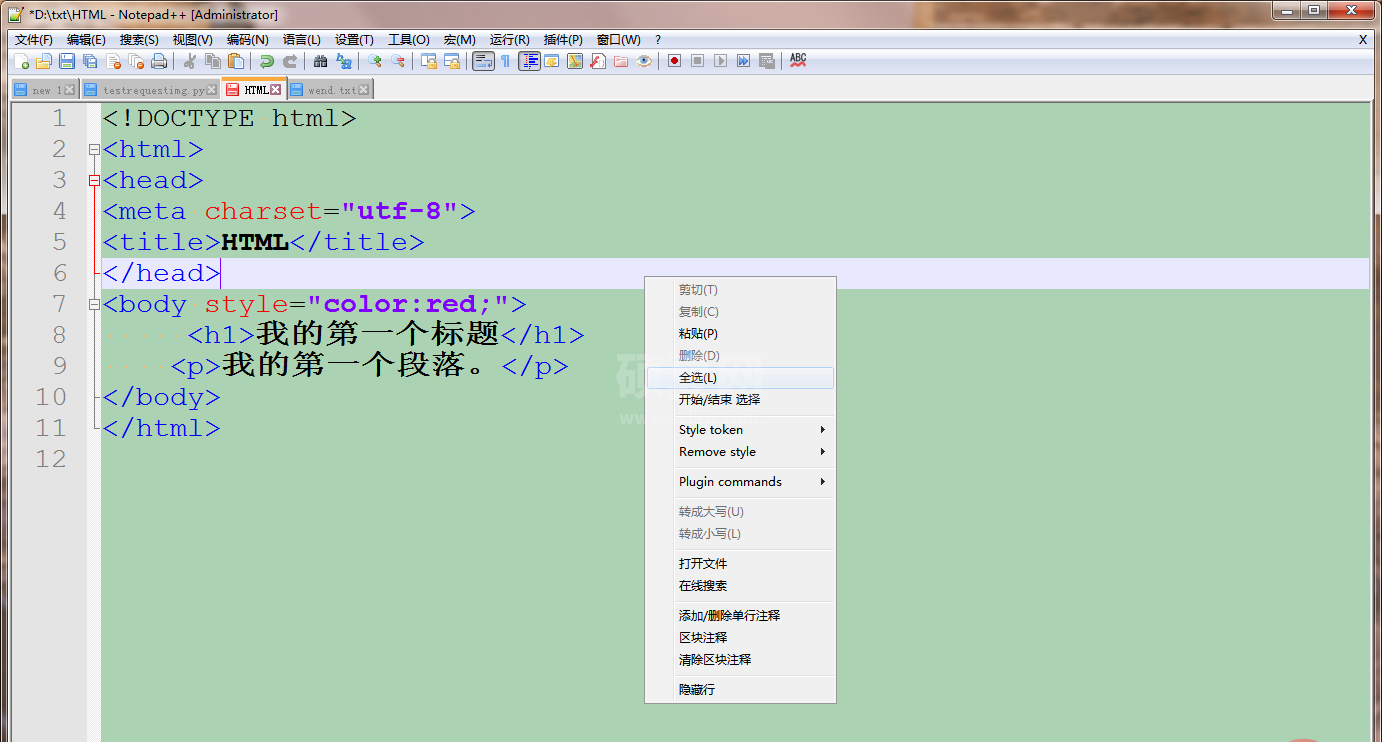Collapse the head fold marker on line 3
This screenshot has width=1382, height=742.
tap(94, 181)
